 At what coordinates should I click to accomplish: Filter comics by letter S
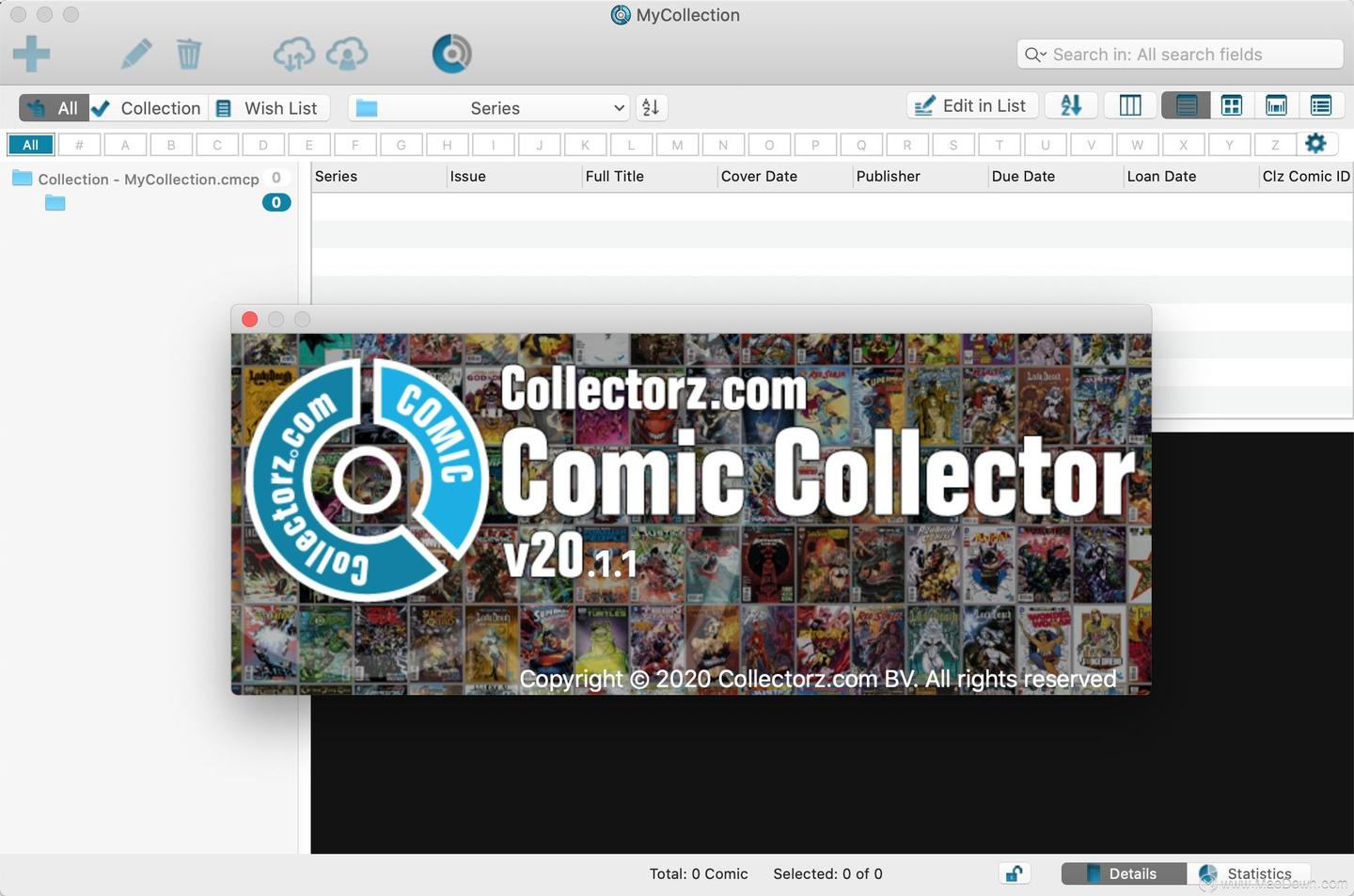(953, 145)
